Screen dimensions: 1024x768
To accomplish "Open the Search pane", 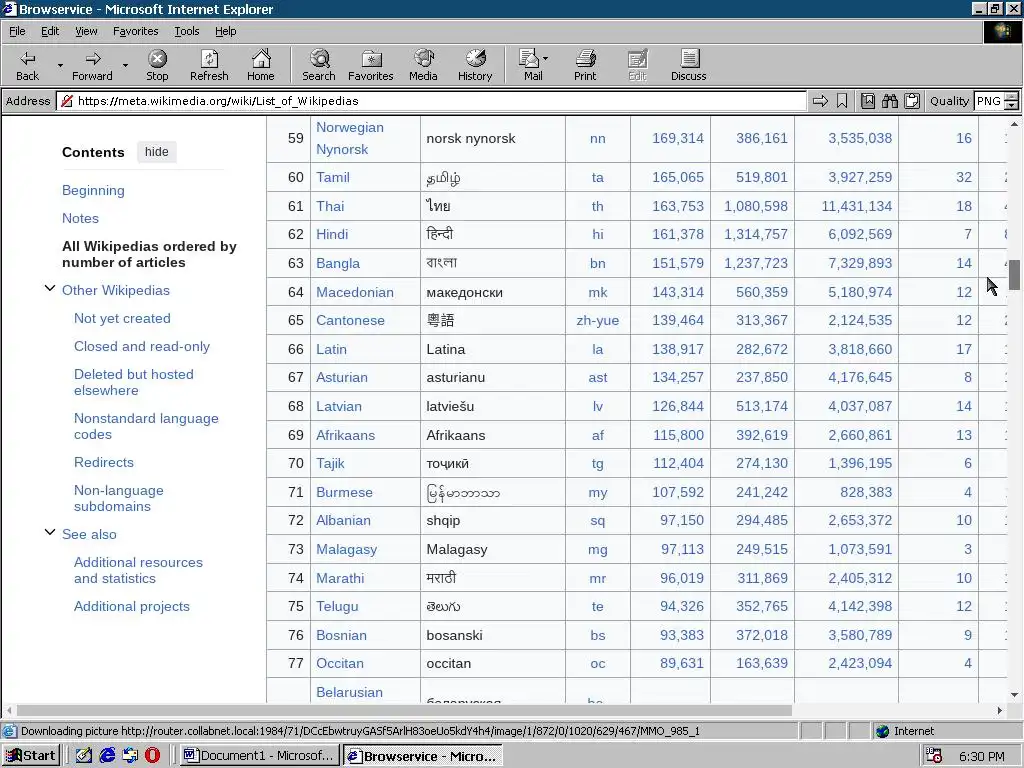I will point(319,65).
